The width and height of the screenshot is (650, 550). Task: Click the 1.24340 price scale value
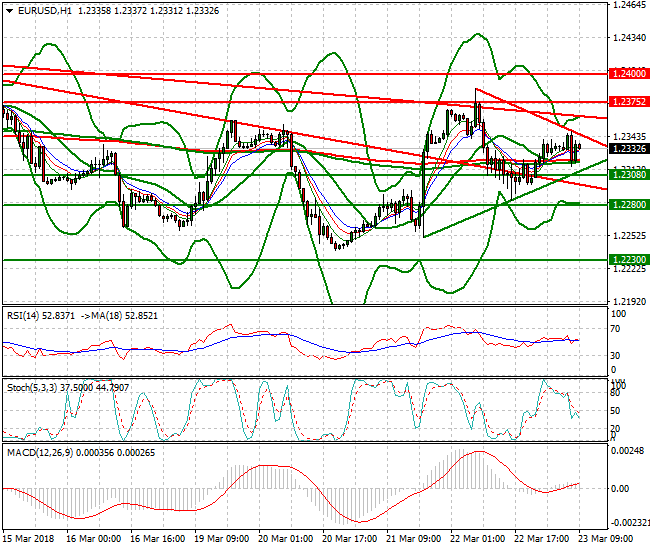pos(630,38)
